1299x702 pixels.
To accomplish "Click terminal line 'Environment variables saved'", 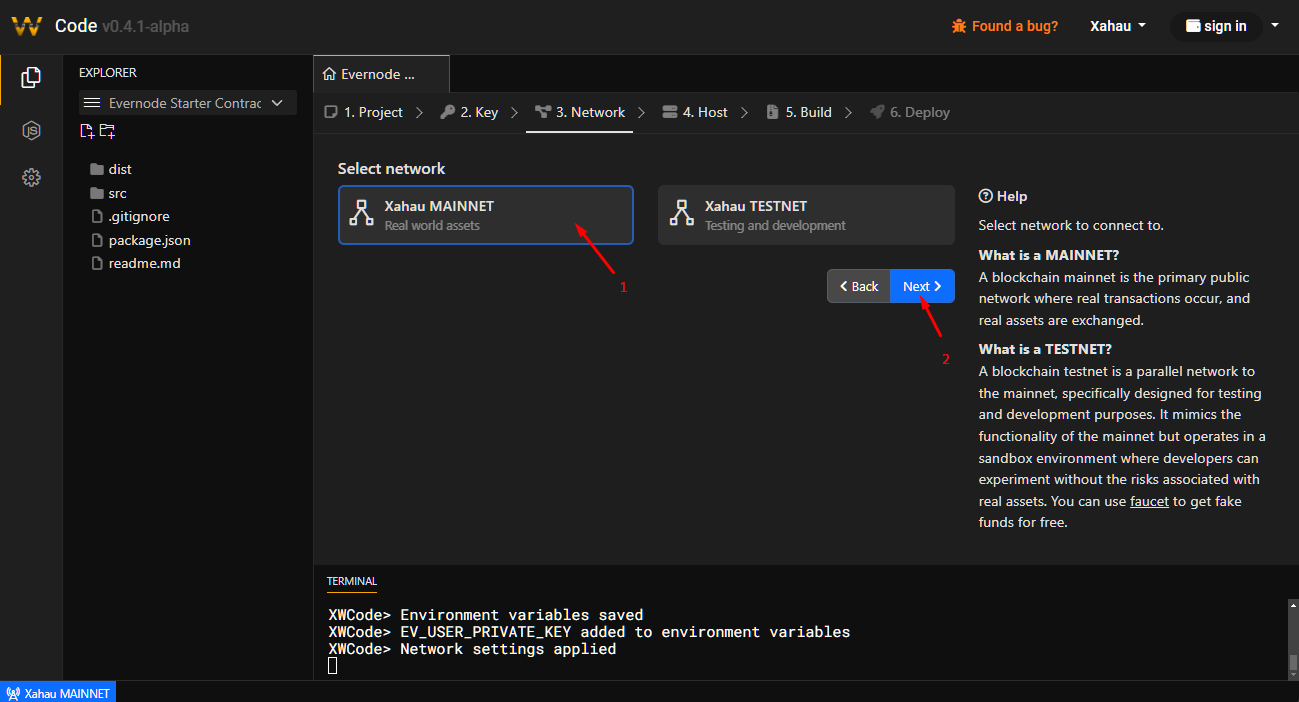I will pos(486,615).
